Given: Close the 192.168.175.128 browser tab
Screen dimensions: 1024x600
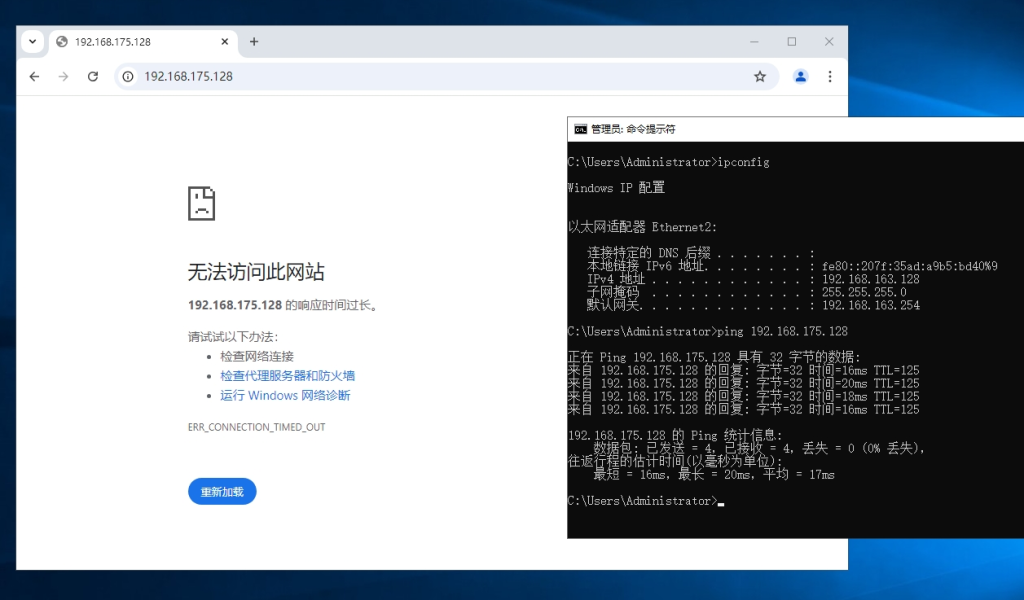Looking at the screenshot, I should (225, 42).
